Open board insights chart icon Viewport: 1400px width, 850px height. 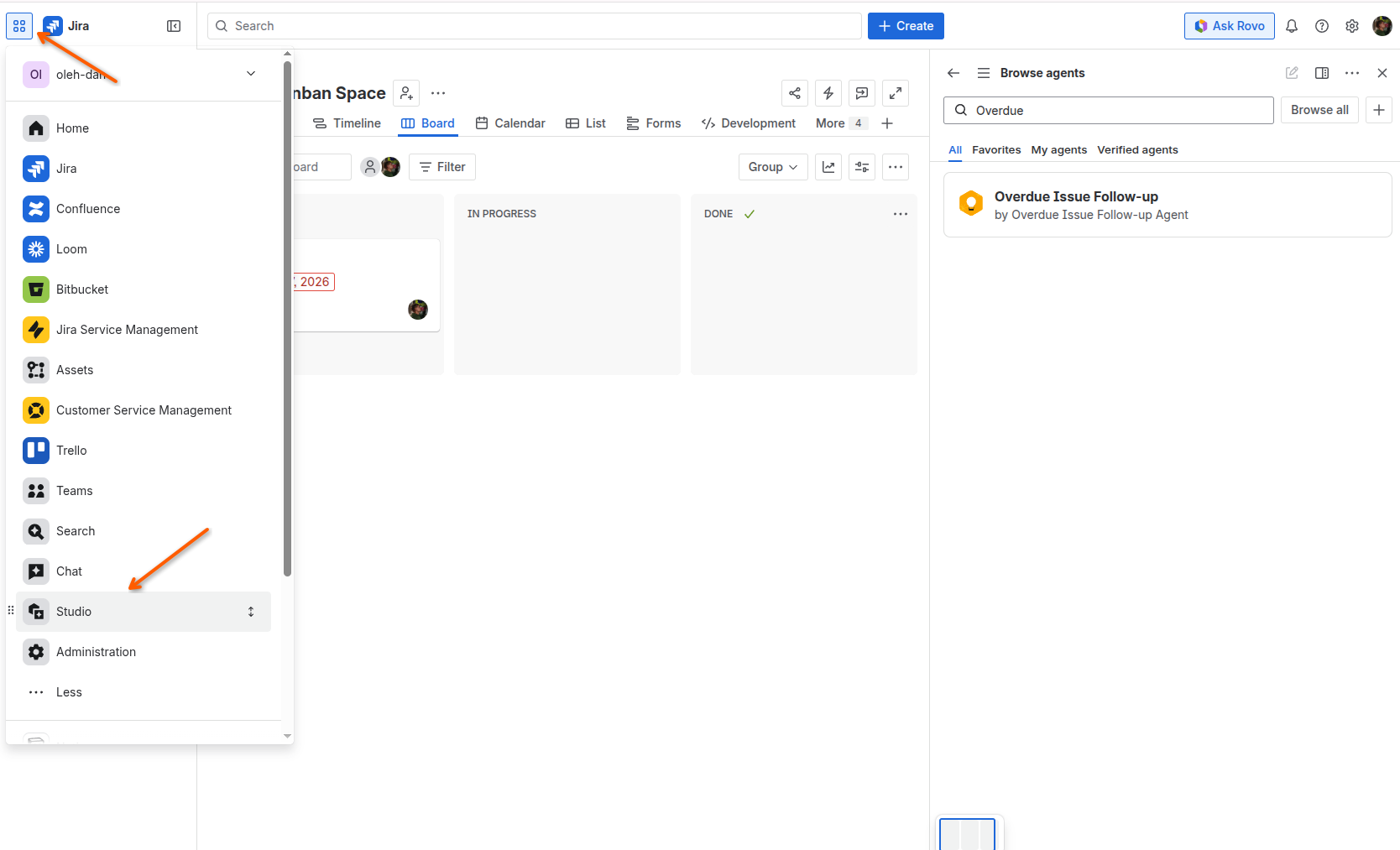pos(828,167)
